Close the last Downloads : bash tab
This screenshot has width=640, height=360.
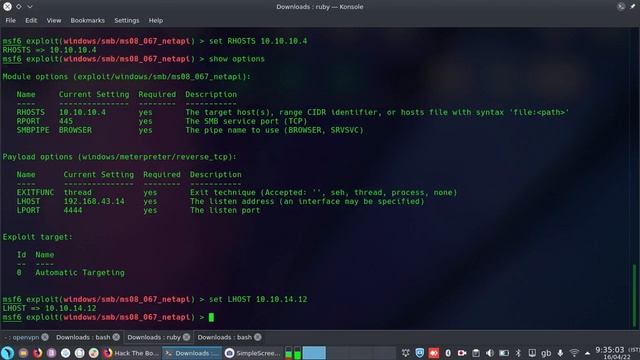tap(258, 337)
